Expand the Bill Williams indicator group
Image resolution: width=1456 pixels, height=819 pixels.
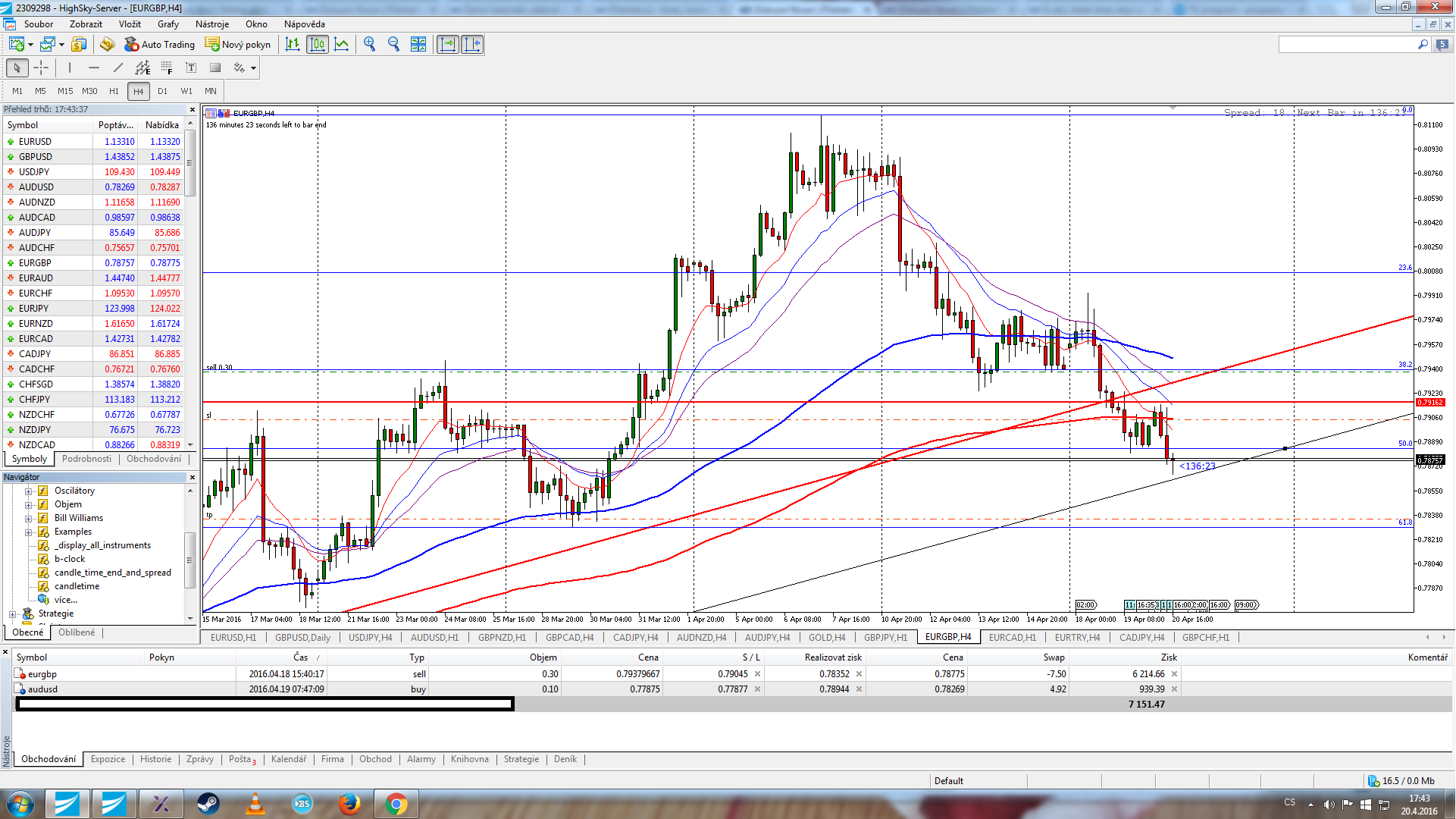coord(29,519)
